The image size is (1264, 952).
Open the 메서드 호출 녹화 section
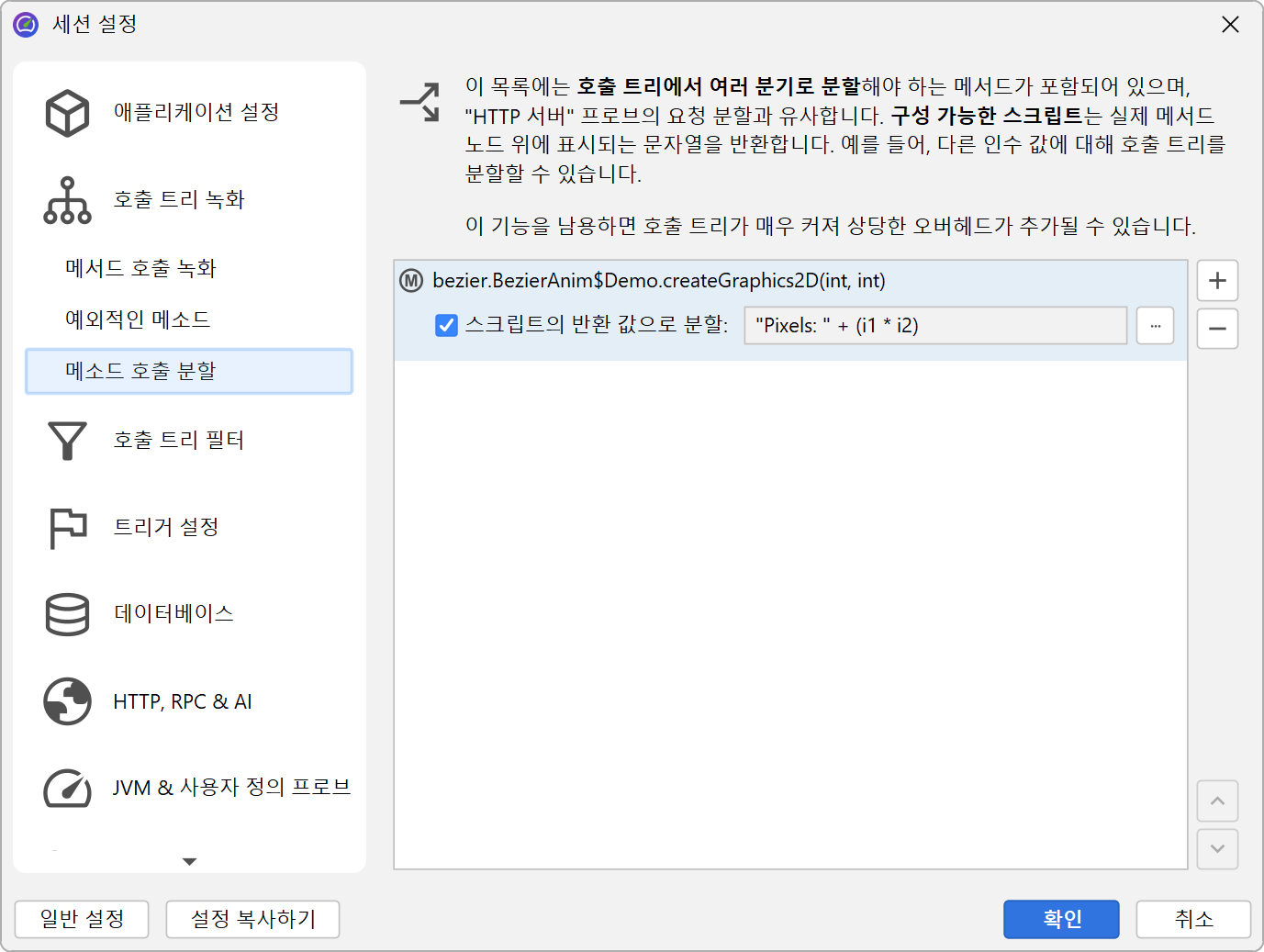point(140,268)
